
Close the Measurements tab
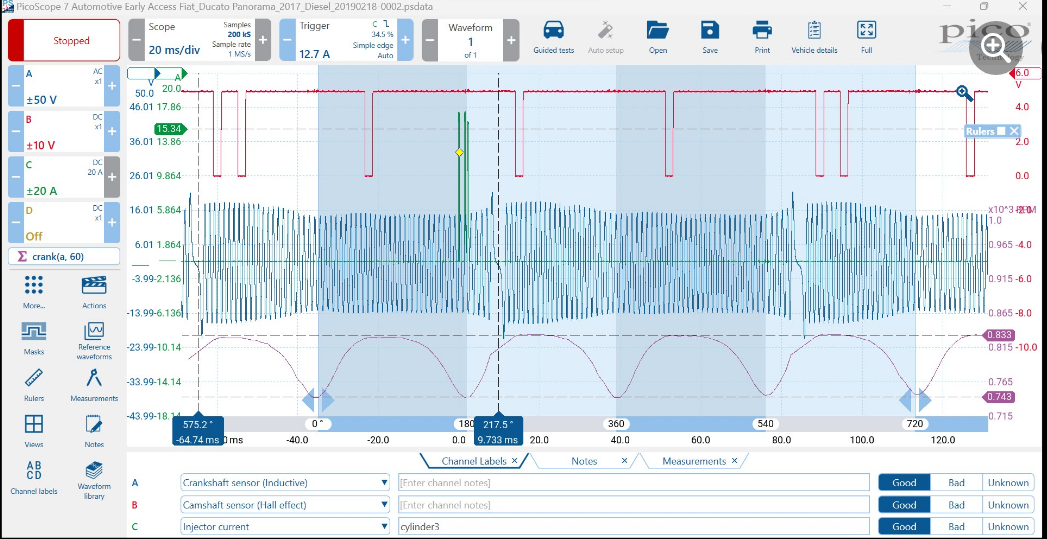[735, 461]
